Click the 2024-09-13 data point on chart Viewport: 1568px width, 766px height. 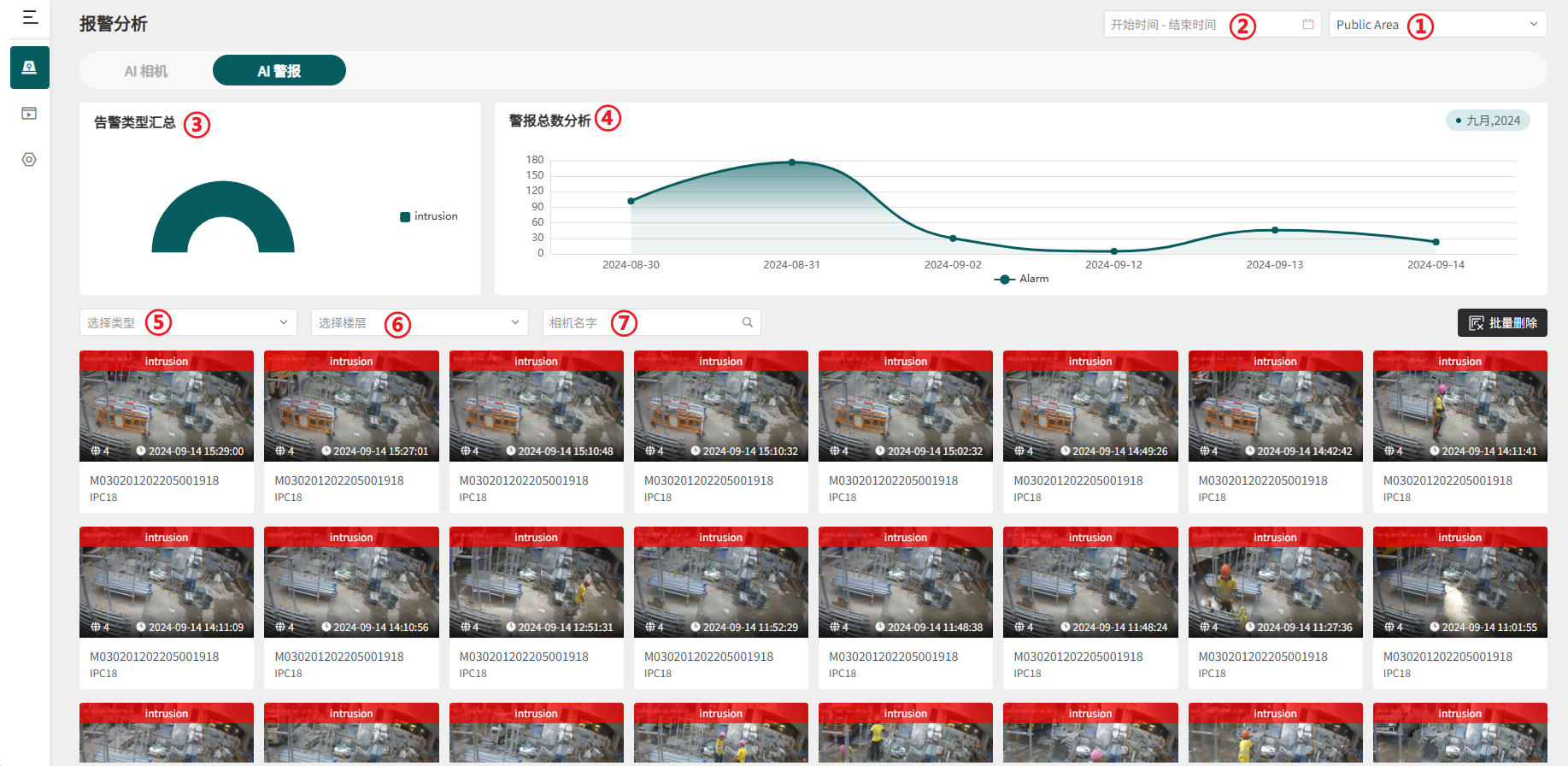pos(1275,230)
